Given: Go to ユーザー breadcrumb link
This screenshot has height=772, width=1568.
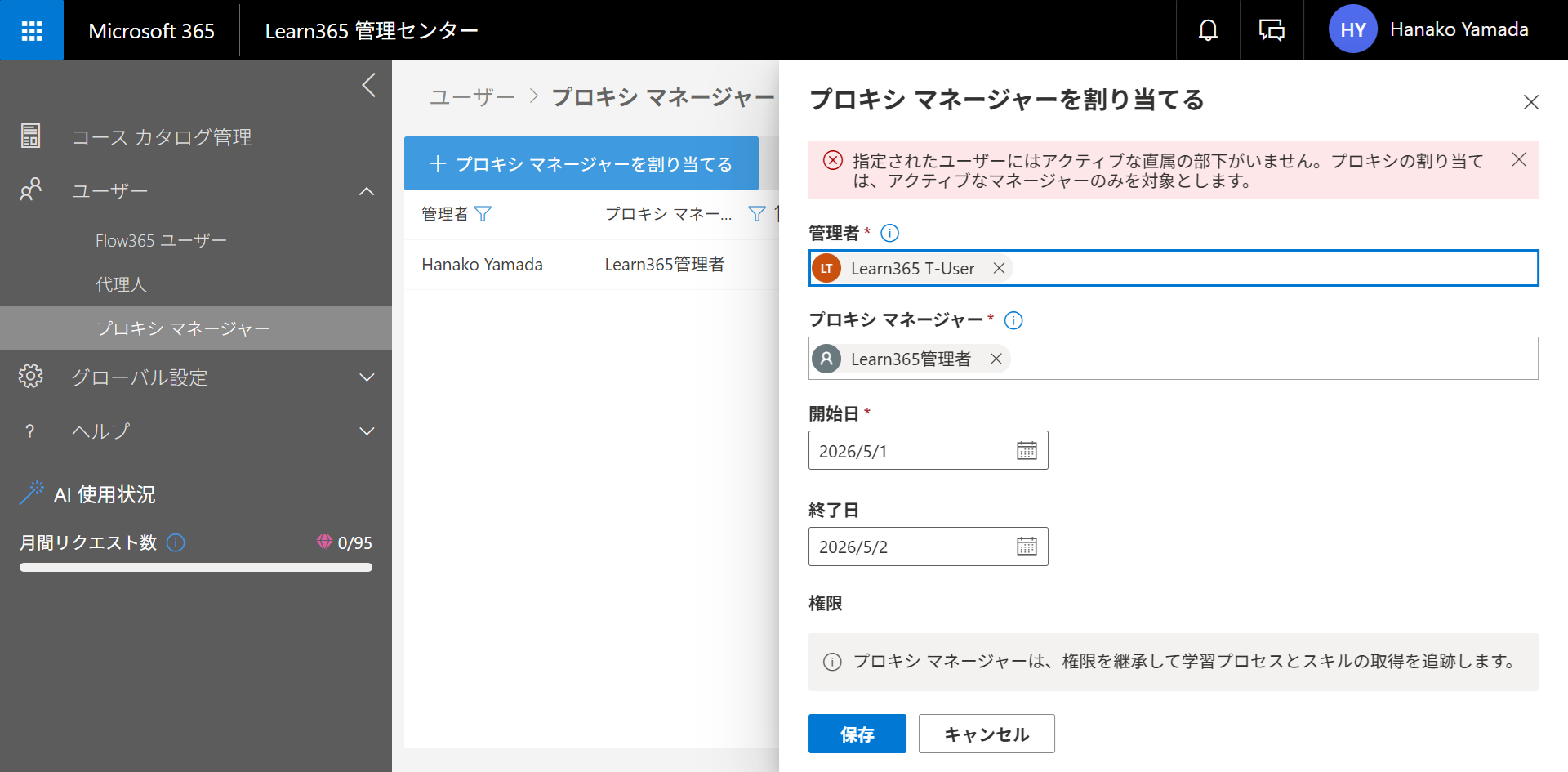Looking at the screenshot, I should click(x=472, y=97).
